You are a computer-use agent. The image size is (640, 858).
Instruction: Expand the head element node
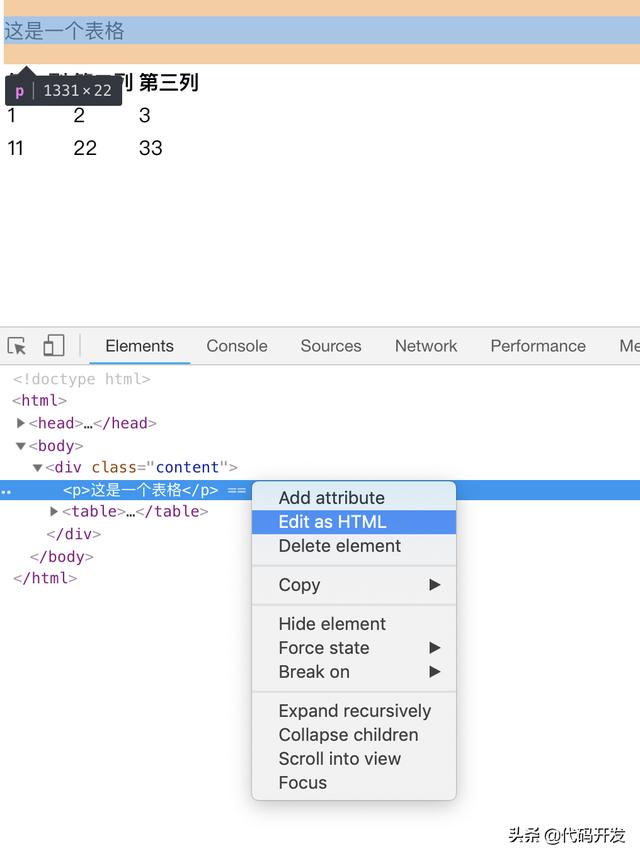[x=21, y=423]
